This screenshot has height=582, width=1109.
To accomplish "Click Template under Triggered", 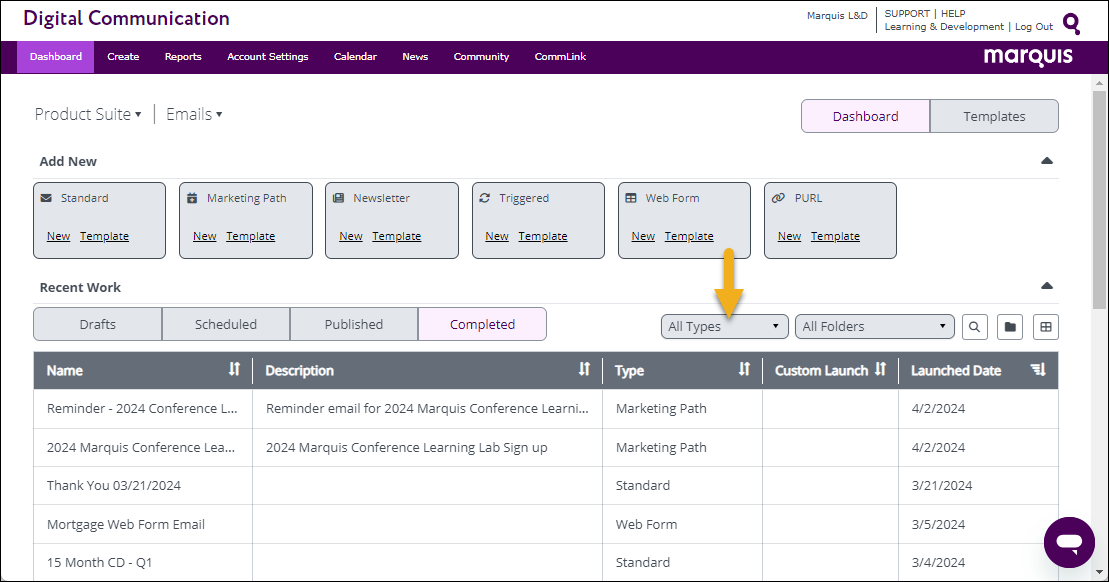I will (542, 236).
